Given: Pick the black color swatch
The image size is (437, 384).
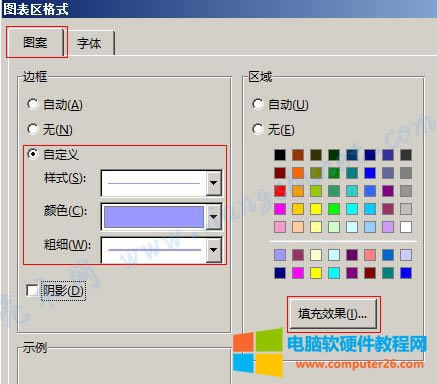Looking at the screenshot, I should [x=280, y=155].
